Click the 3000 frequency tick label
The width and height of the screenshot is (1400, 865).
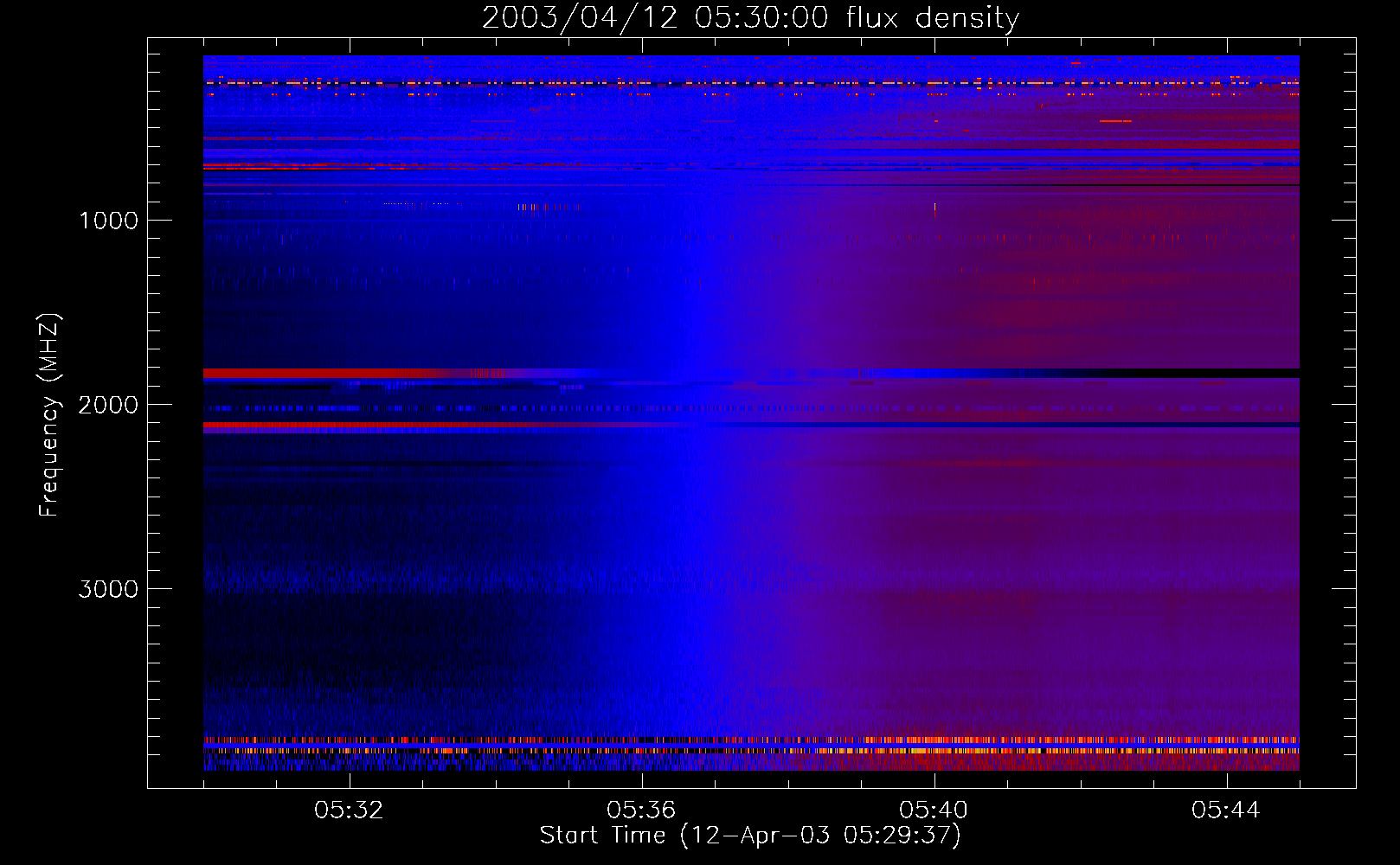tap(108, 589)
